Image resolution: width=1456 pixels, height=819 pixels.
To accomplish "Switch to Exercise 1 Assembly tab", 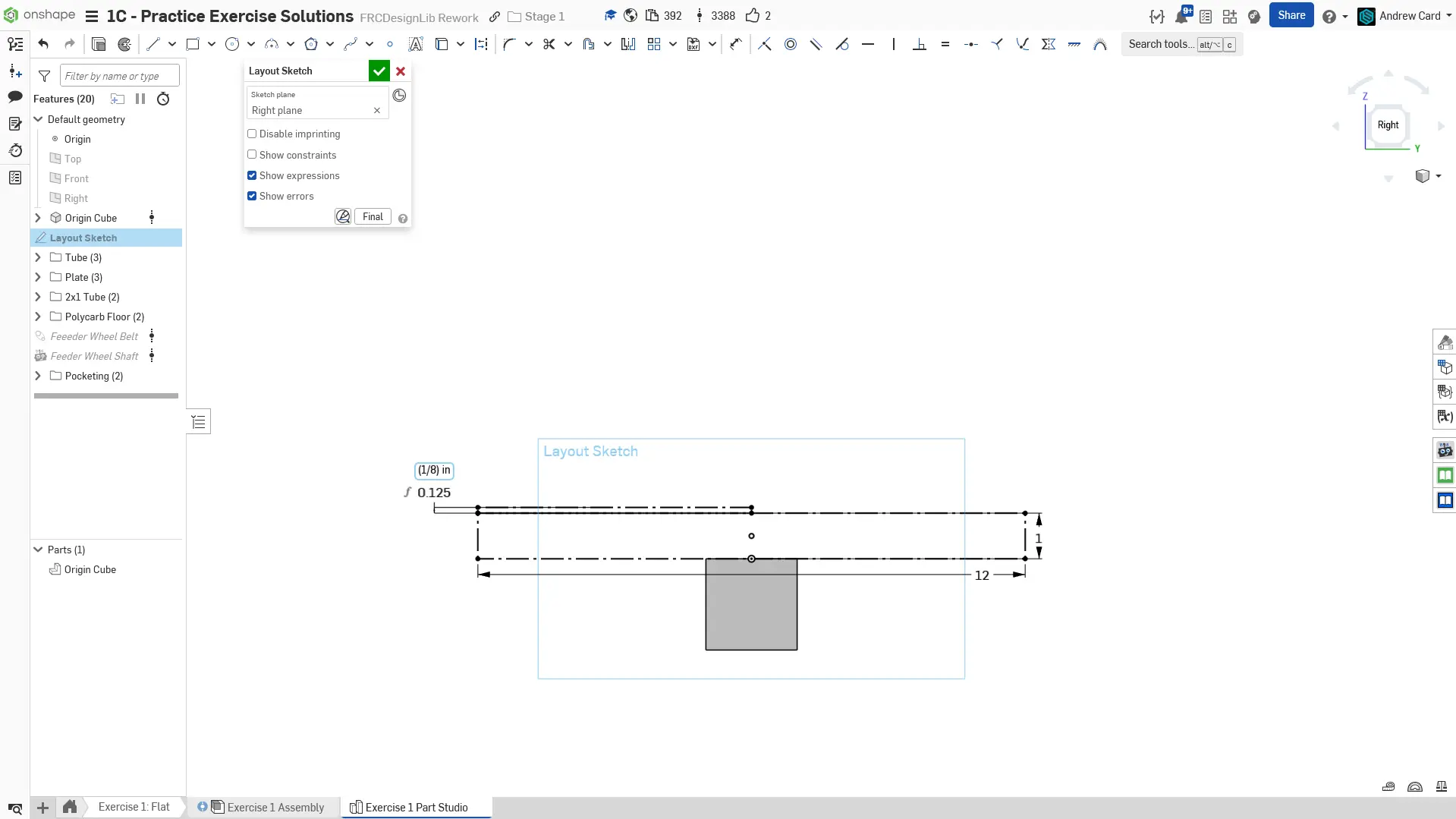I will tap(275, 807).
